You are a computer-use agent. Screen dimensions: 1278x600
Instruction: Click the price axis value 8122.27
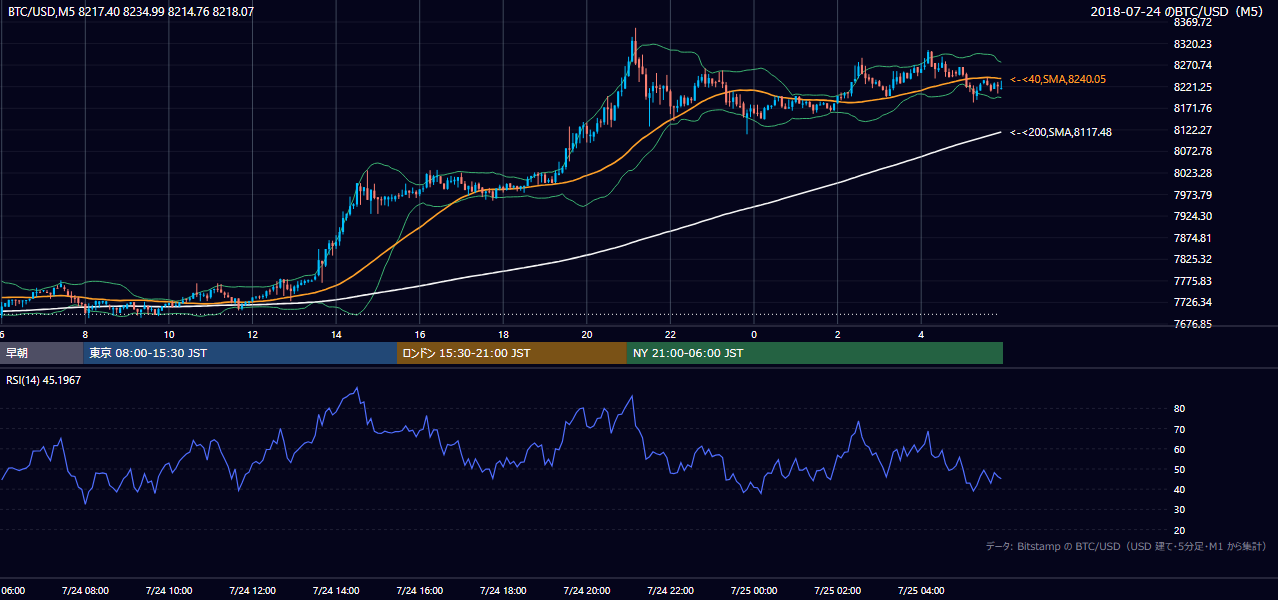tap(1192, 130)
